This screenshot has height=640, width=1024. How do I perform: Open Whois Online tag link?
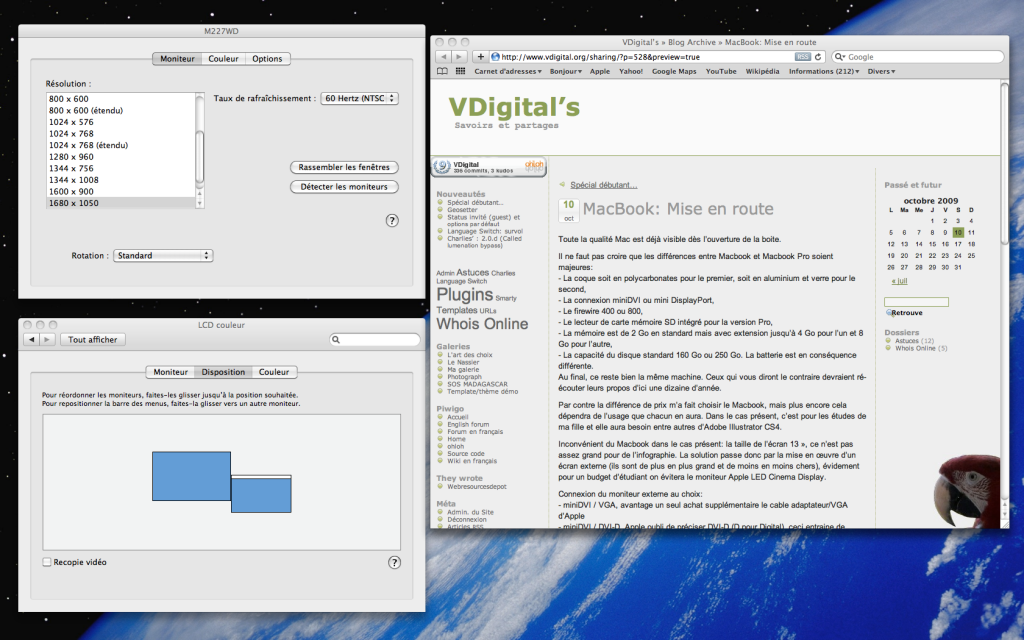[482, 324]
